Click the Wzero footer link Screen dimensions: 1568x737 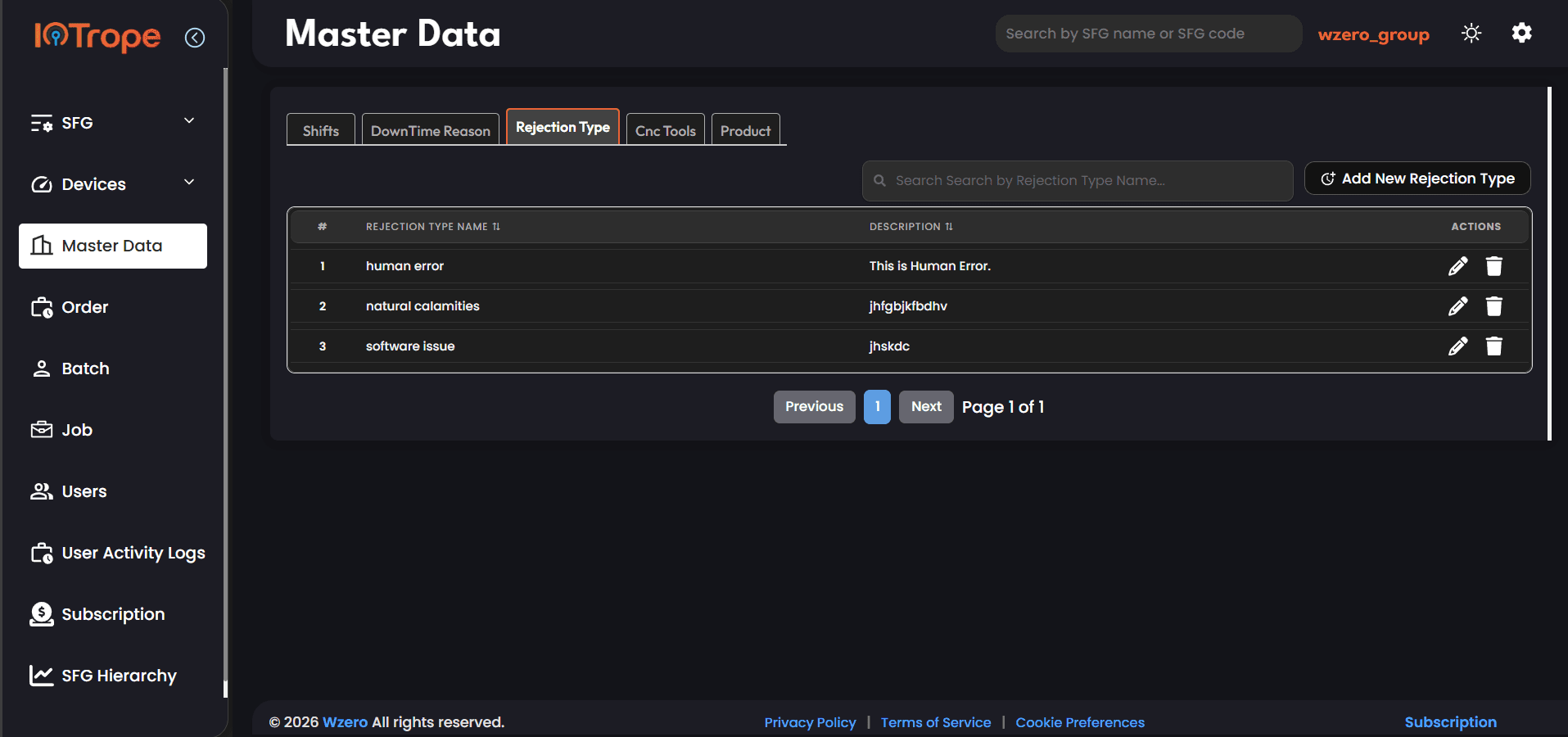click(345, 722)
